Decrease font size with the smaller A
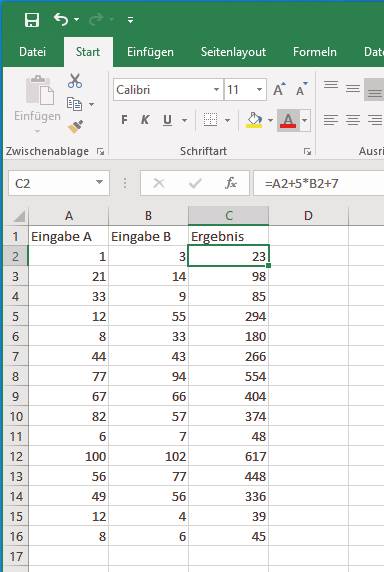This screenshot has height=572, width=384. (x=302, y=89)
